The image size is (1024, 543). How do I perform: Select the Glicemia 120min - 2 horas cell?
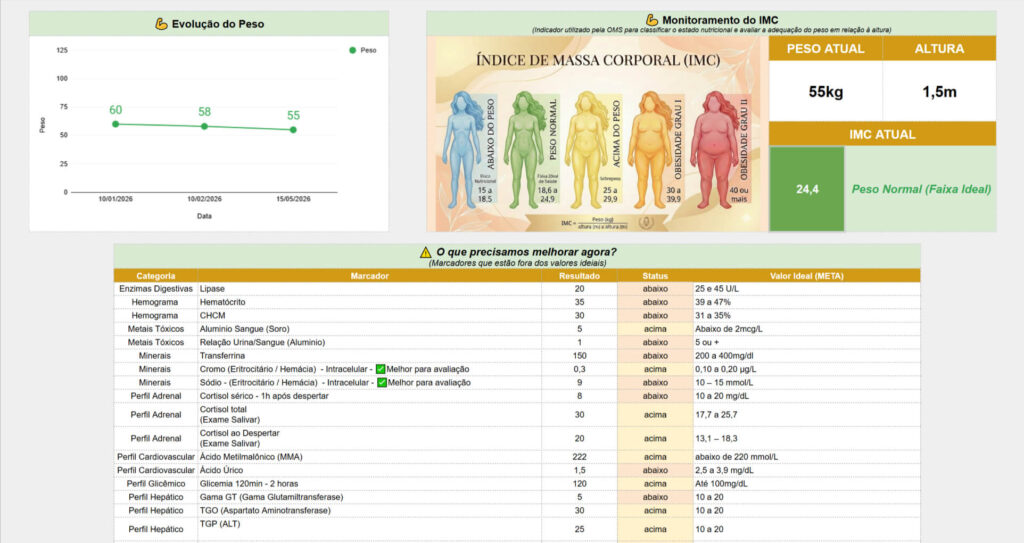370,484
